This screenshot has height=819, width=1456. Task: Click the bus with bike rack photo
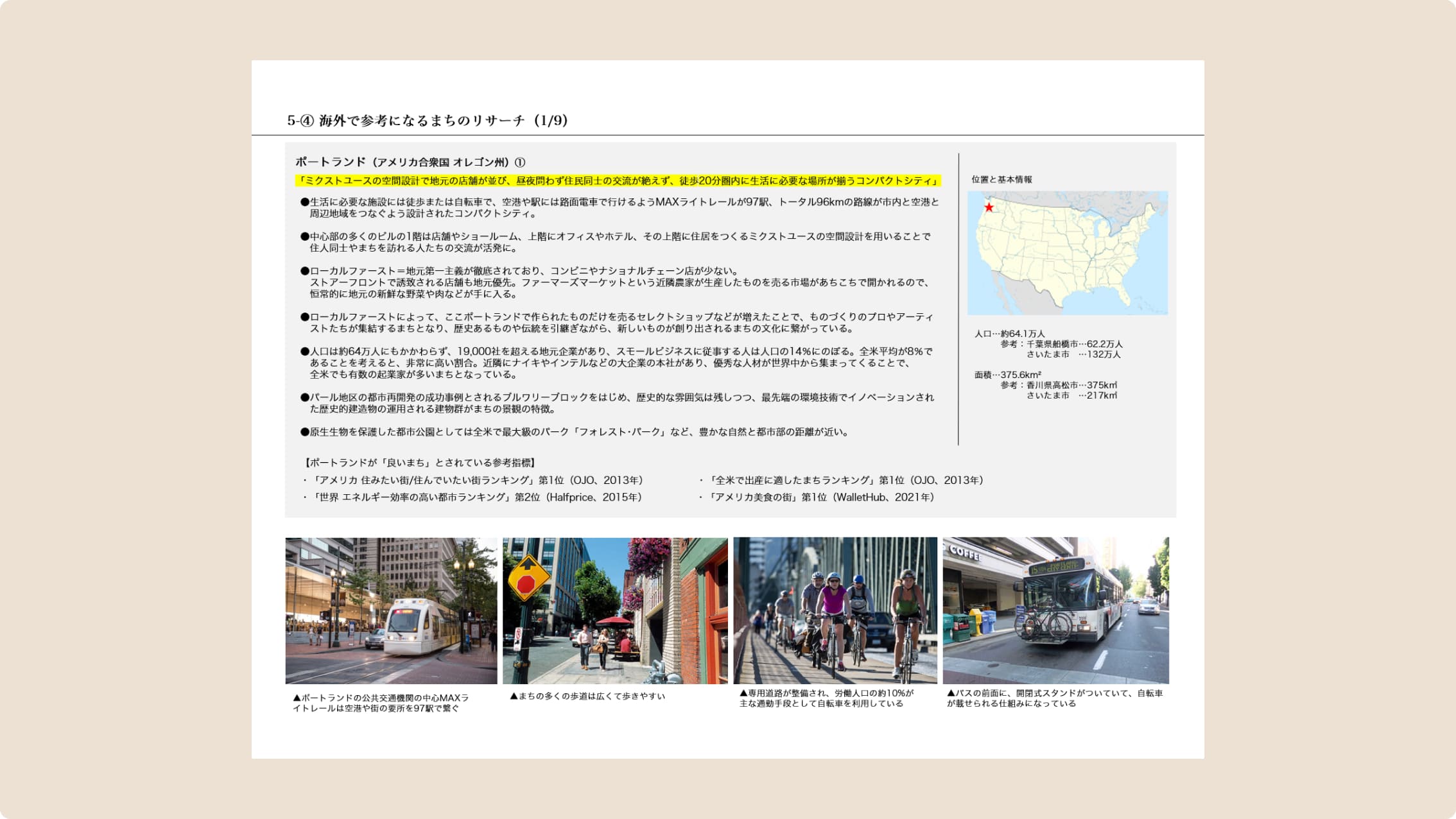[x=1055, y=610]
